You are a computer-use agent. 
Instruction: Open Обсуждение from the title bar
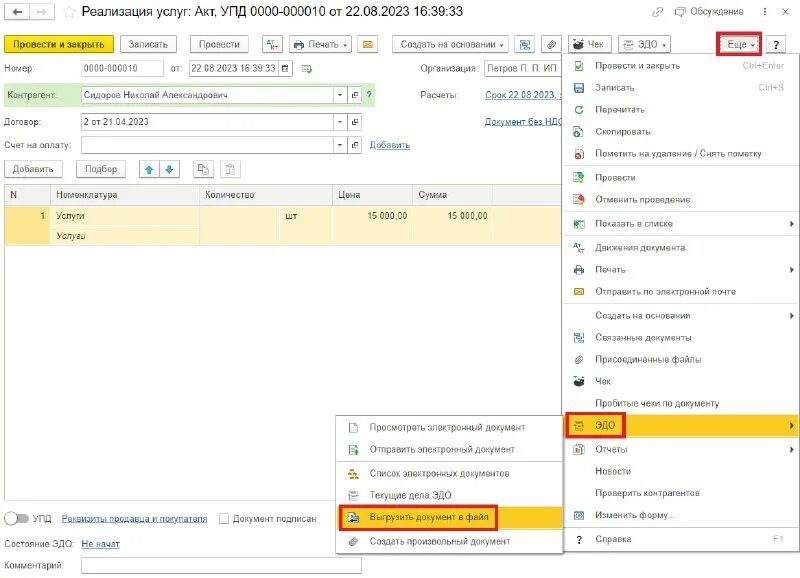[x=716, y=10]
